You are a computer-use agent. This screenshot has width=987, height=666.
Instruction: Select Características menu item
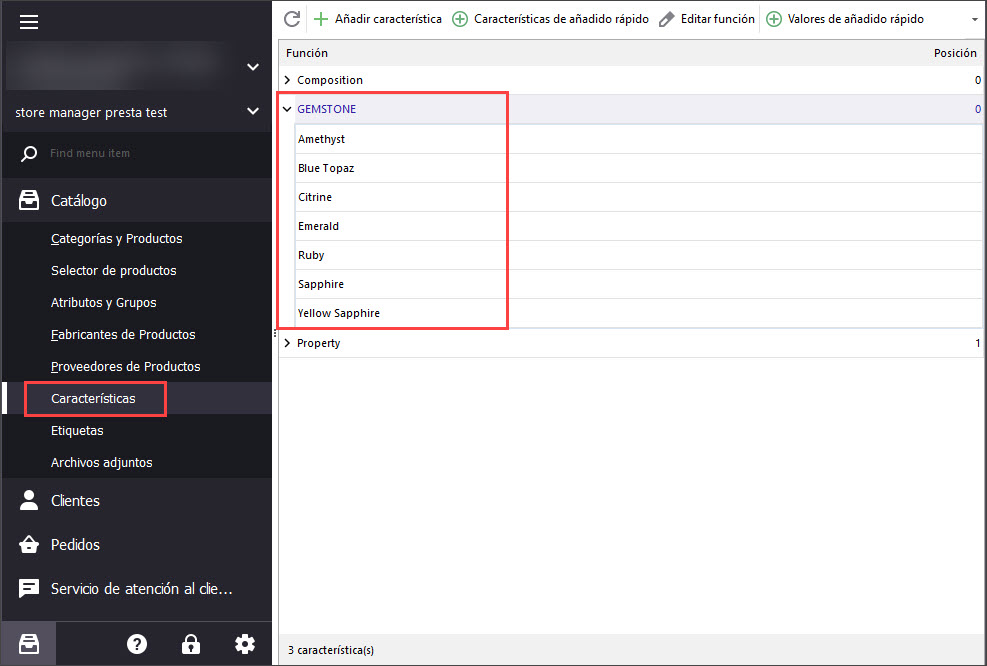click(x=93, y=398)
